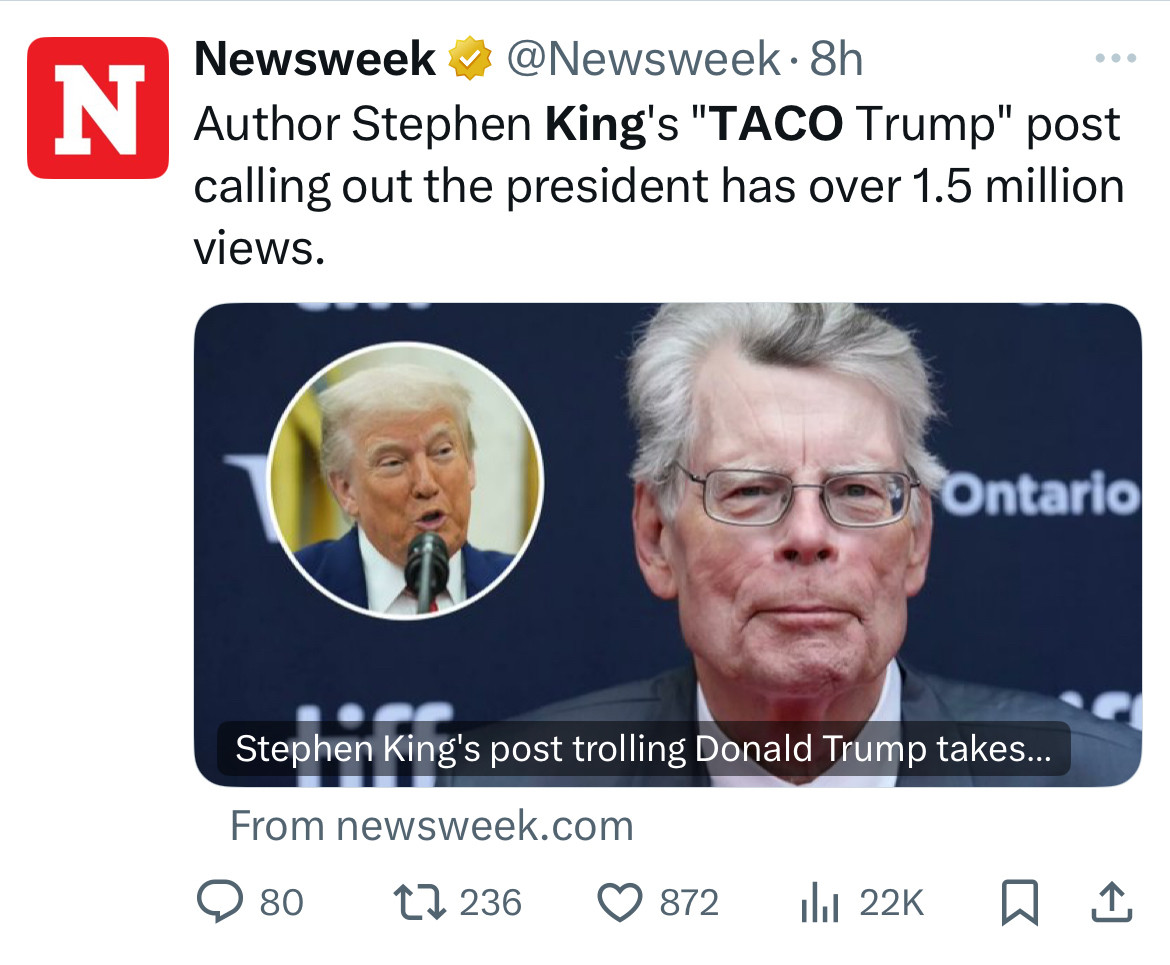The image size is (1170, 965).
Task: Click the 872 likes count
Action: pyautogui.click(x=689, y=902)
